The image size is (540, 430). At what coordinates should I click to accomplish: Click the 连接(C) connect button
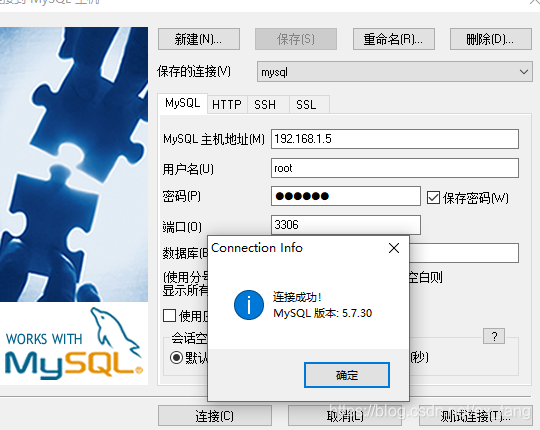click(x=215, y=416)
